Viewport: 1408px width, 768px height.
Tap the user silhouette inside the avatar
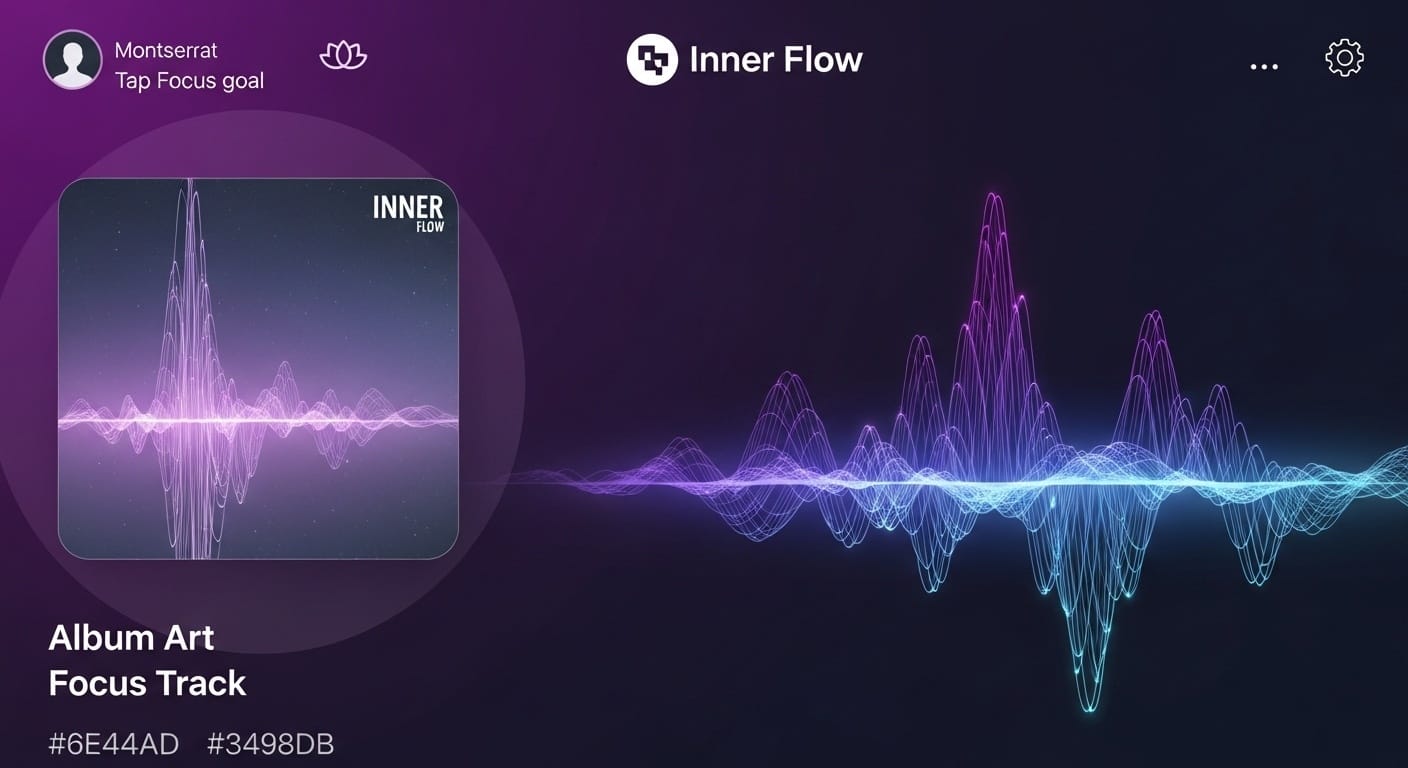point(71,60)
